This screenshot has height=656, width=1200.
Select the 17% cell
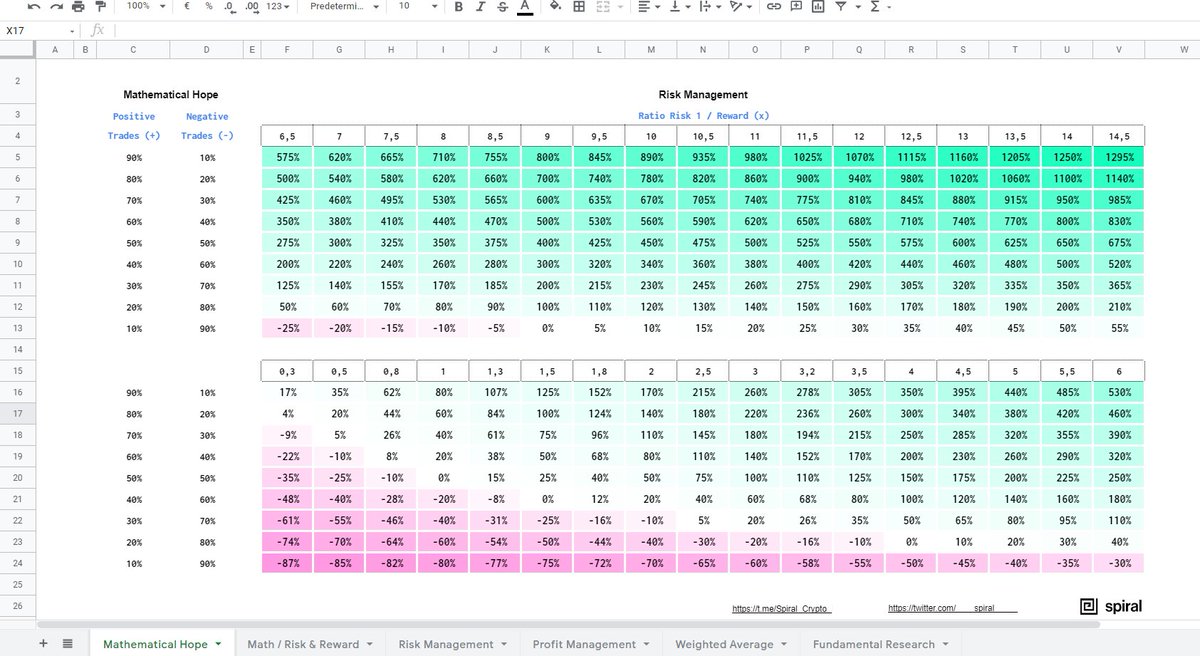click(x=286, y=392)
